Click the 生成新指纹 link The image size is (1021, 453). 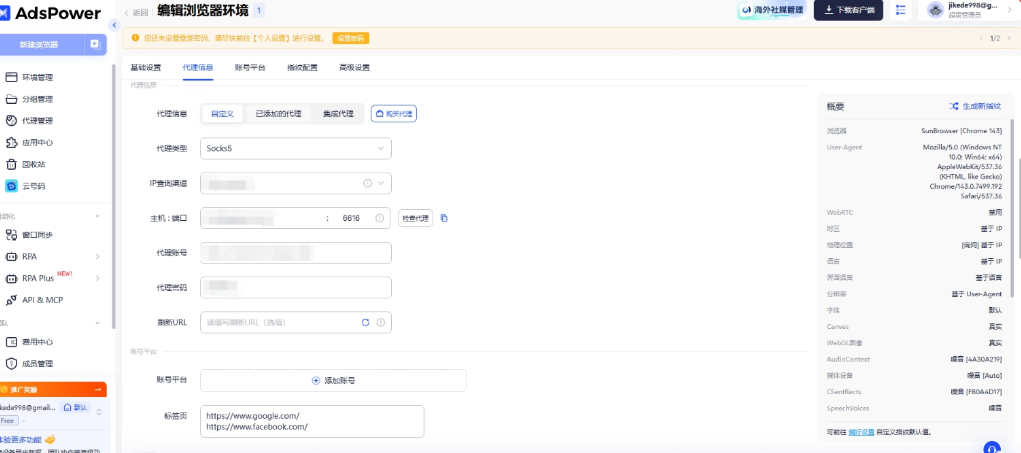tap(981, 106)
